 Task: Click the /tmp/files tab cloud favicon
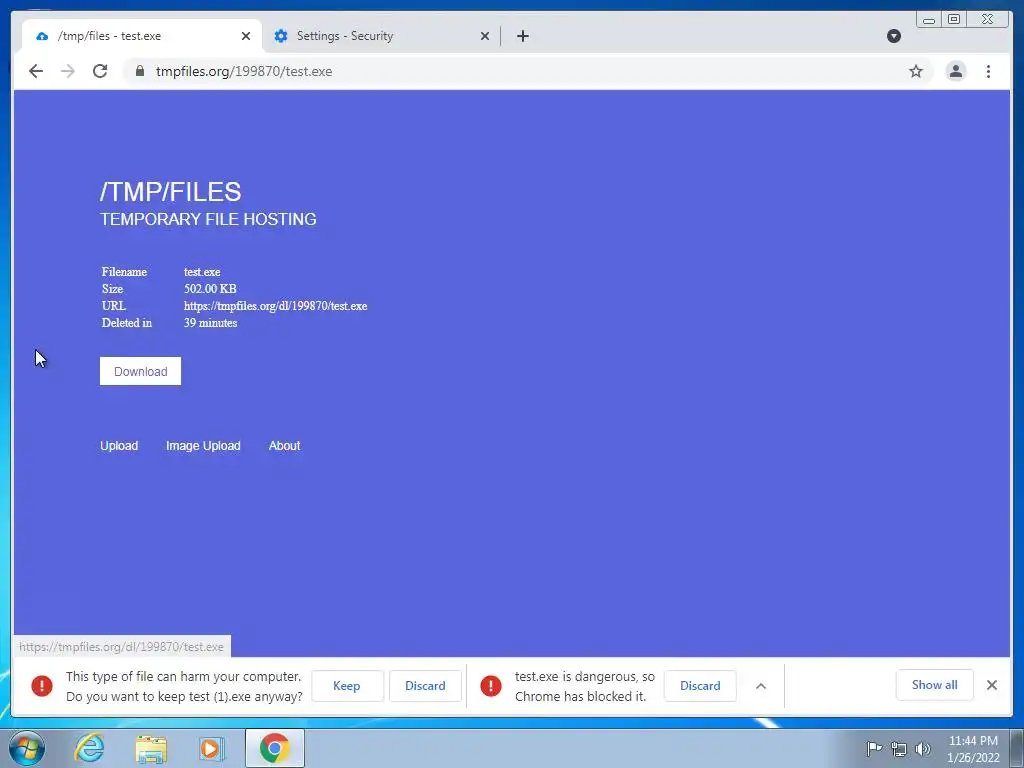click(x=42, y=36)
